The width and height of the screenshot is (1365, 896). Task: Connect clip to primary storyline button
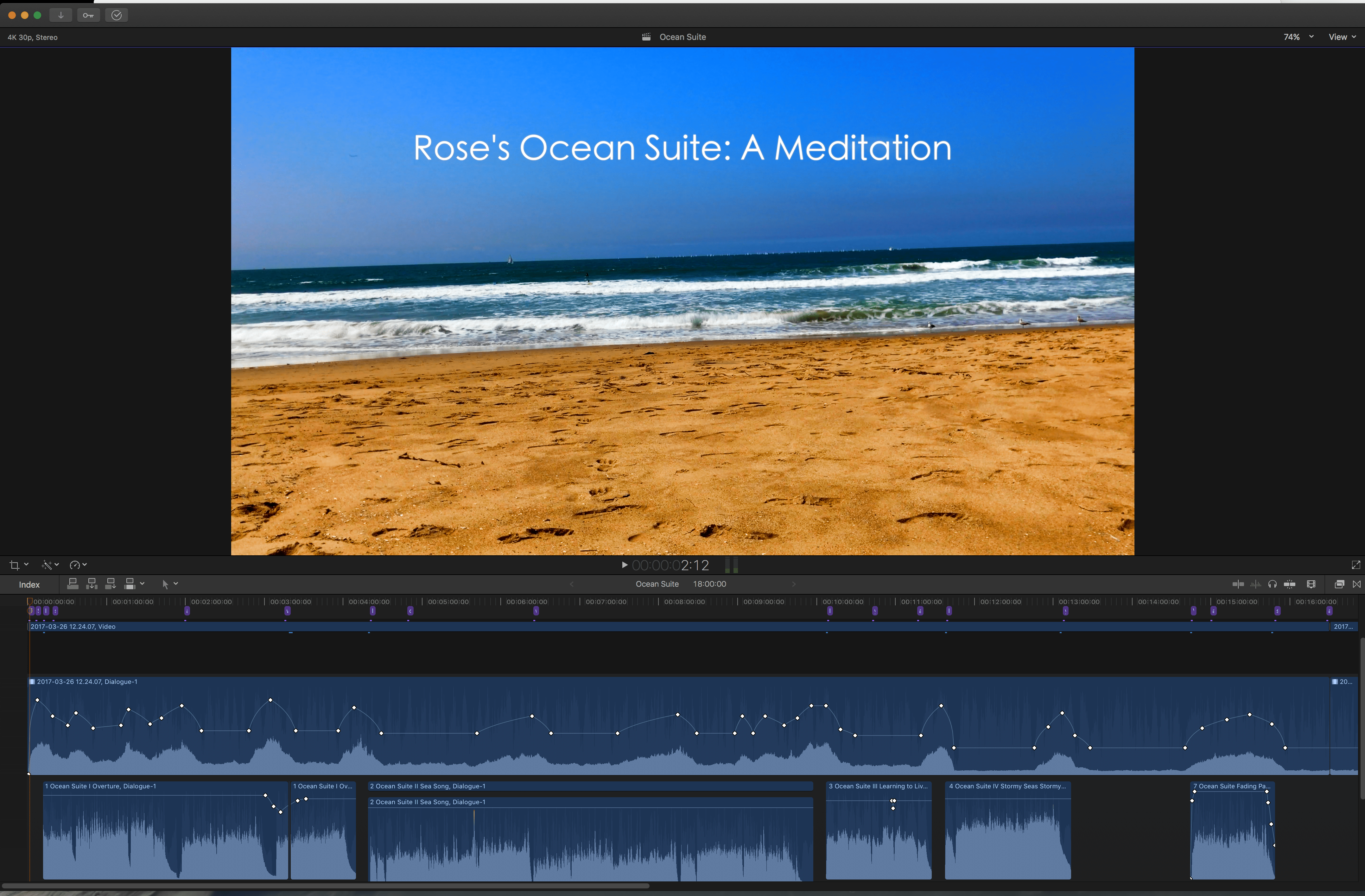click(x=73, y=584)
